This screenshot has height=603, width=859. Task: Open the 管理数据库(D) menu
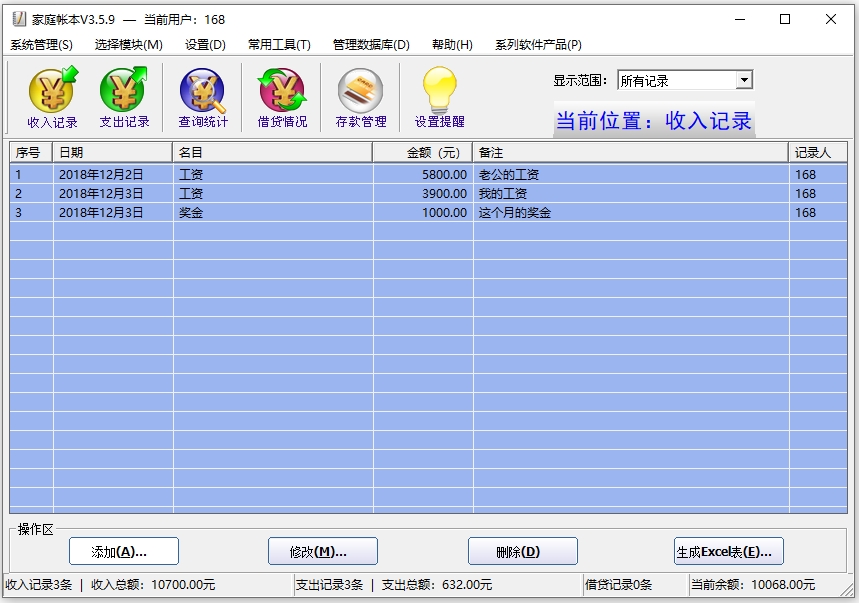click(371, 45)
